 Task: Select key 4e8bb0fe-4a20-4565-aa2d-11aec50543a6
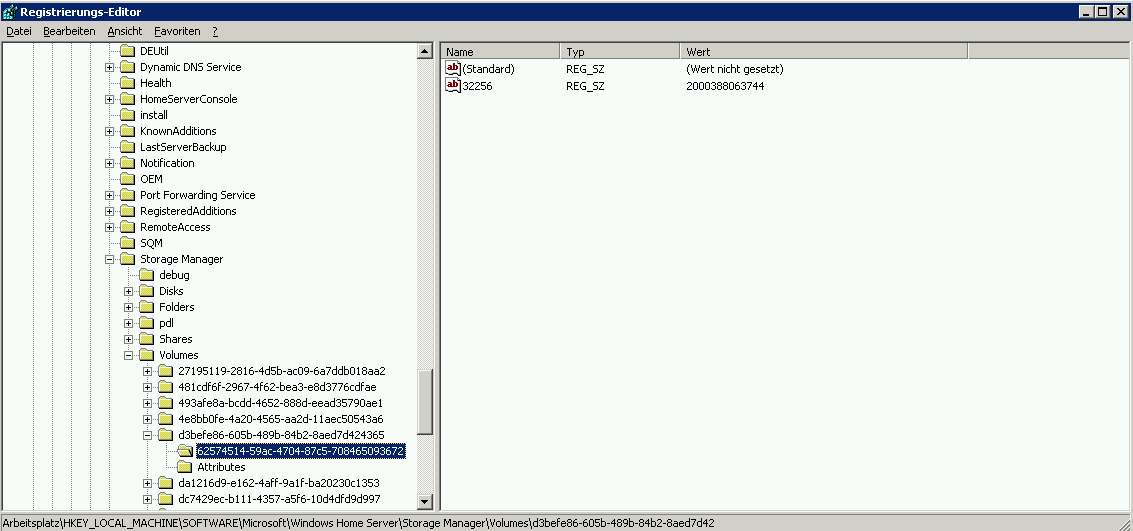[x=280, y=419]
